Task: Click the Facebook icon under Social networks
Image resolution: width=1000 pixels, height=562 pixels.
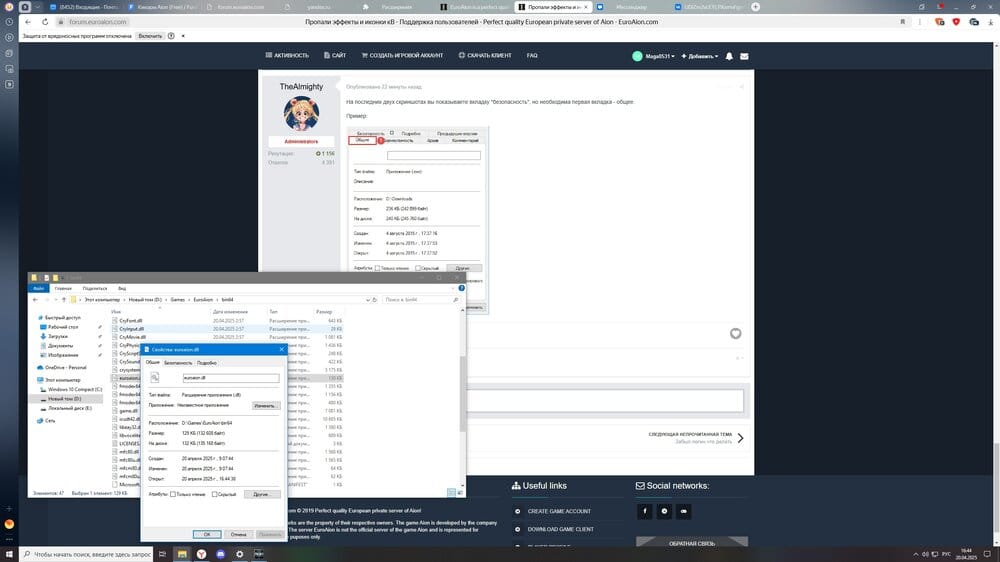Action: (645, 510)
